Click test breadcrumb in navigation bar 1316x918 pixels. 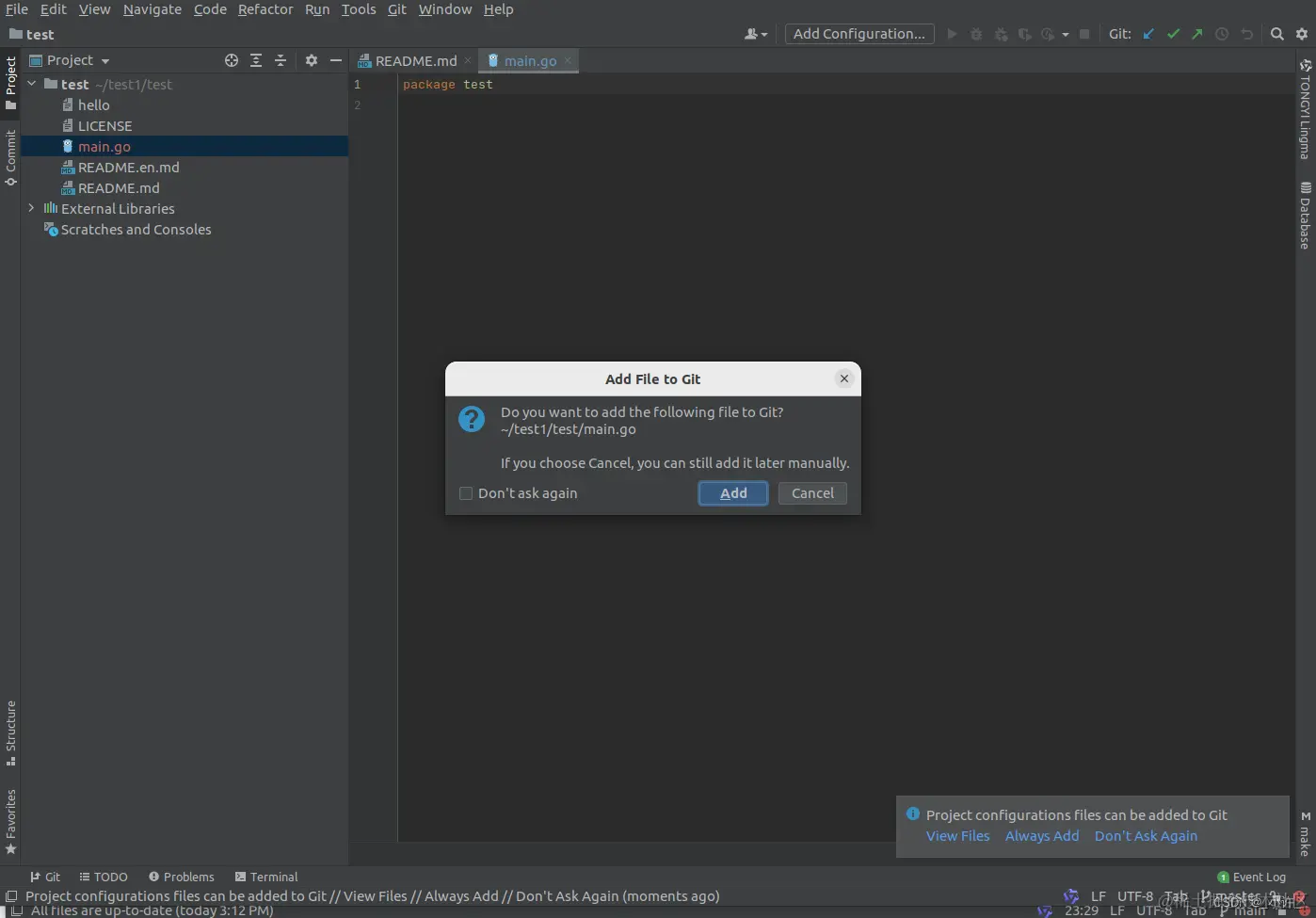[x=32, y=35]
